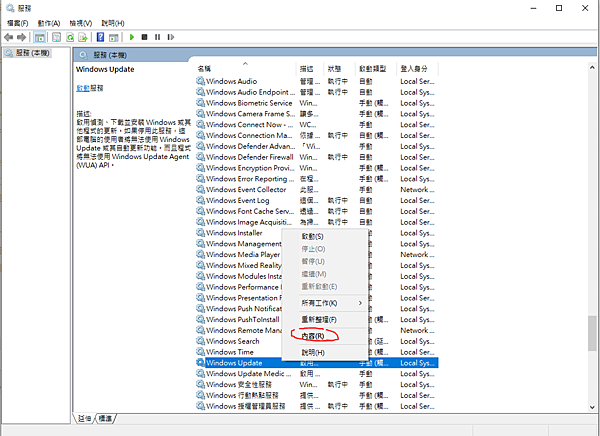This screenshot has width=600, height=436.
Task: Select Windows Encryption Provider row
Action: (x=317, y=168)
